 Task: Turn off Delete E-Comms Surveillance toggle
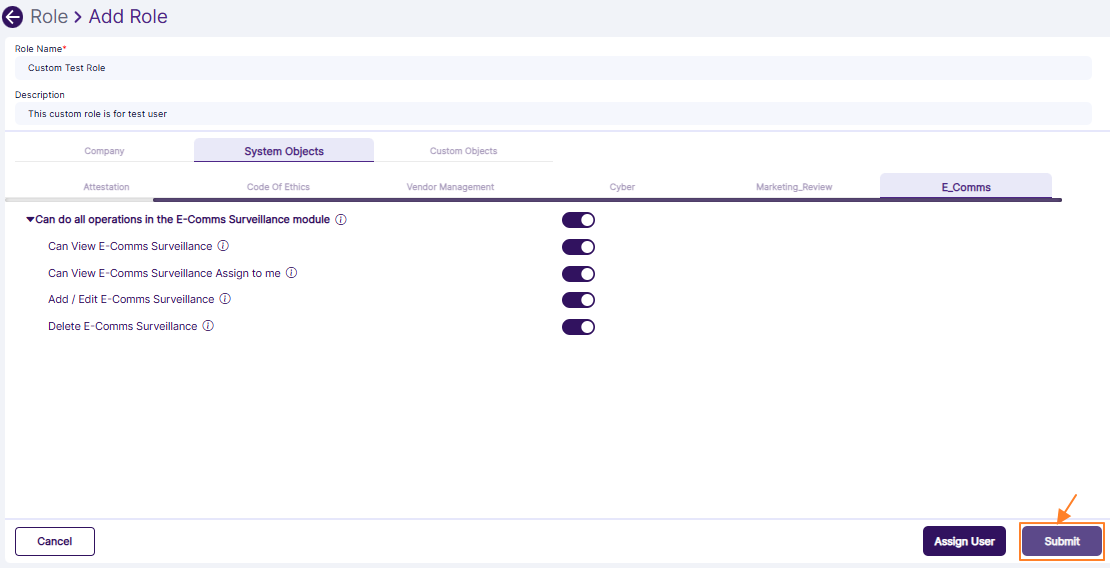[x=578, y=327]
